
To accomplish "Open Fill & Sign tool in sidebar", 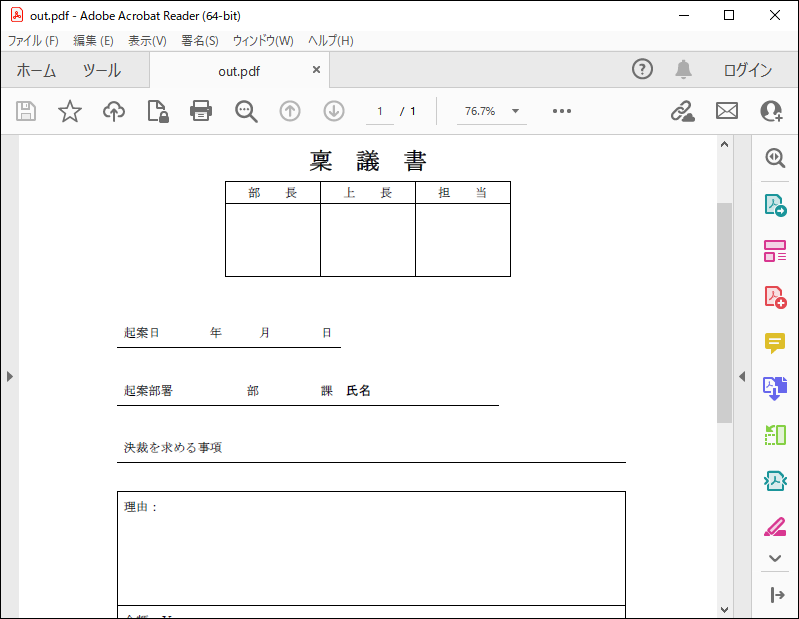I will [x=775, y=527].
